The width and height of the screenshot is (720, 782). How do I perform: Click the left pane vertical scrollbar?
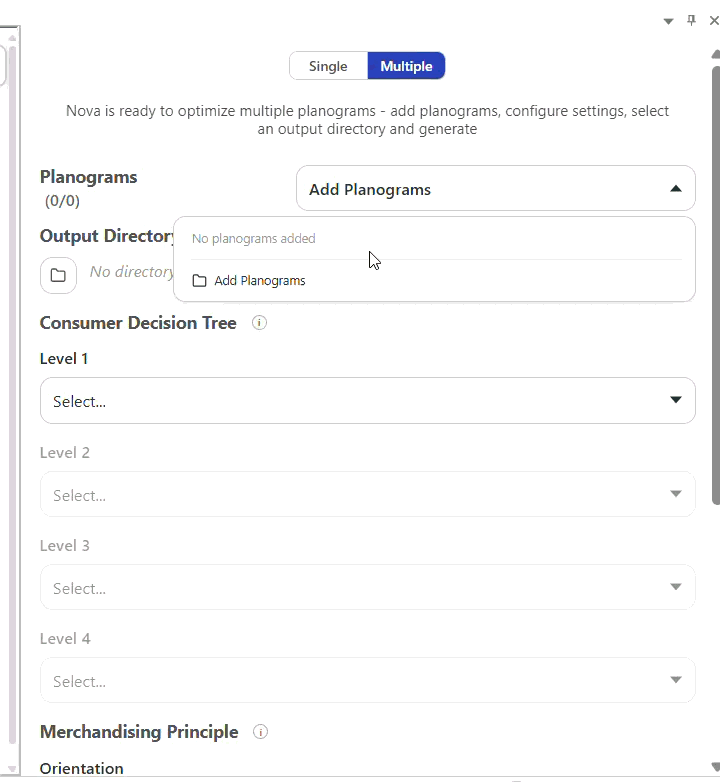[11, 400]
